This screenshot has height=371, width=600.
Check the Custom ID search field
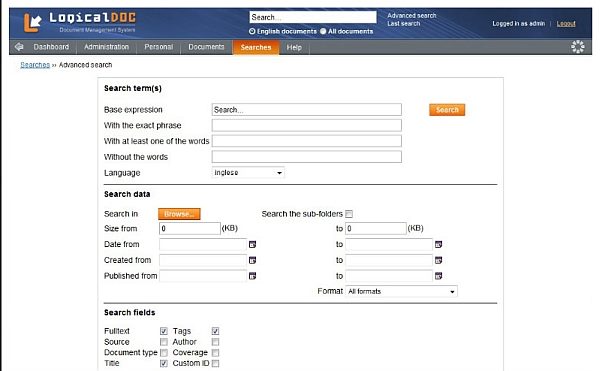tap(215, 363)
